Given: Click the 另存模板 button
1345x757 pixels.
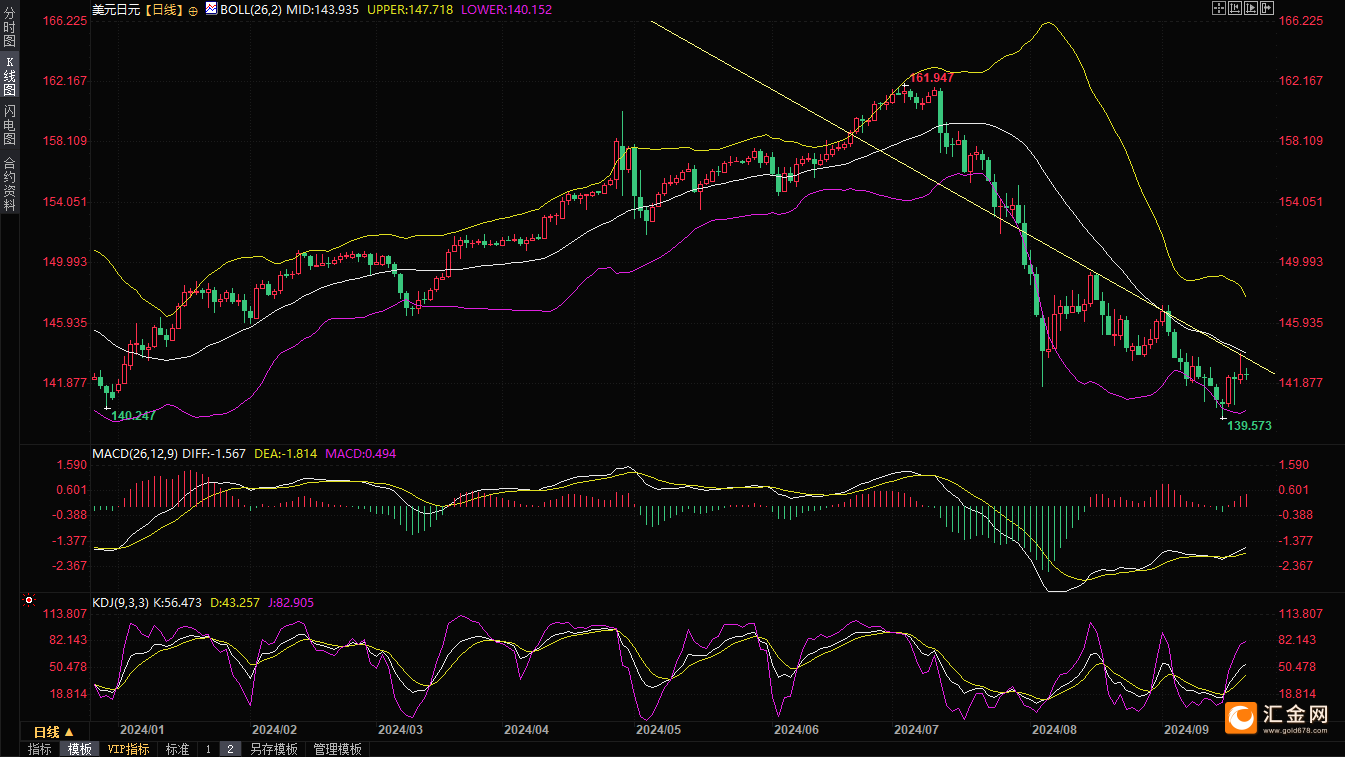Looking at the screenshot, I should click(x=274, y=749).
